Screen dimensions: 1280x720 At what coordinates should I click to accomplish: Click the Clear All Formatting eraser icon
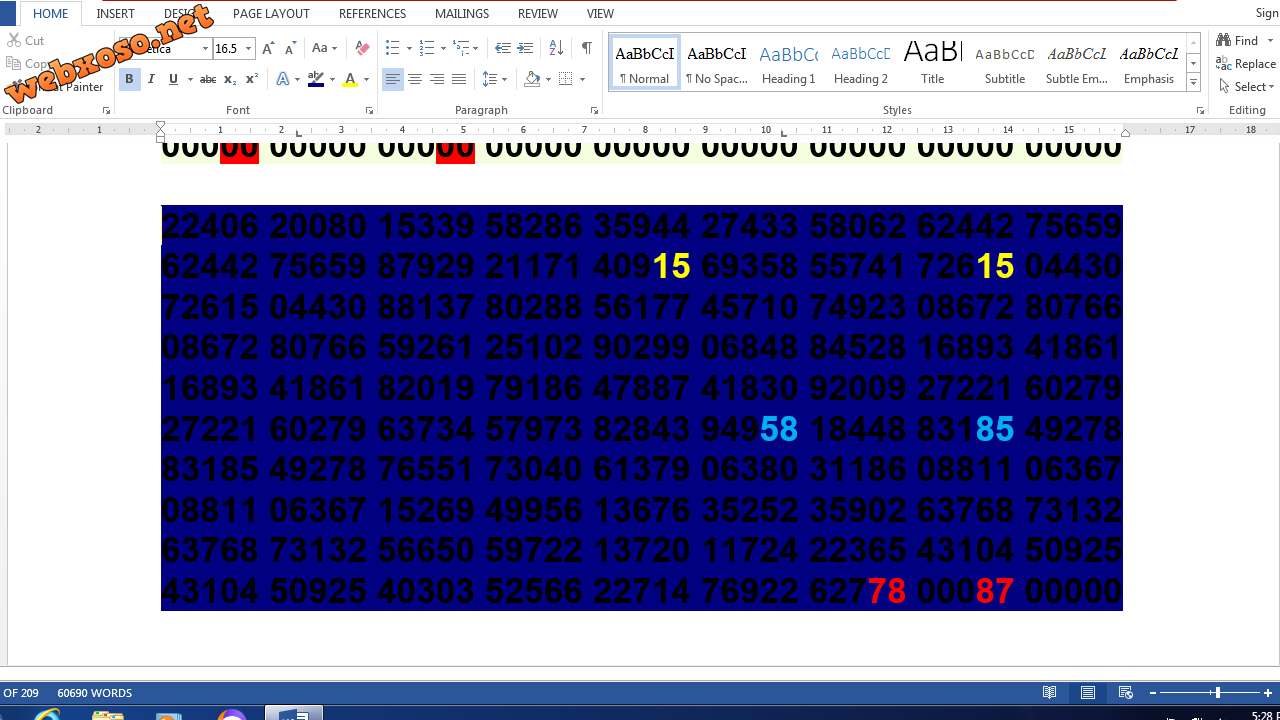362,48
